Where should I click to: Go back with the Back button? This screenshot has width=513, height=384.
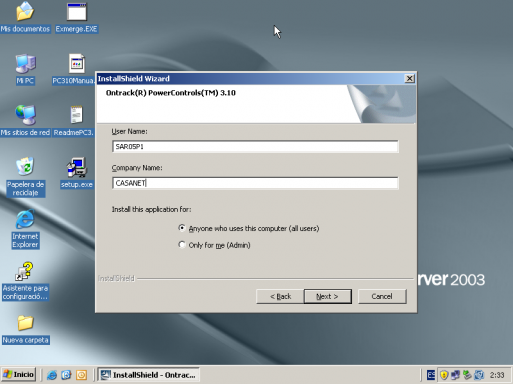[280, 296]
